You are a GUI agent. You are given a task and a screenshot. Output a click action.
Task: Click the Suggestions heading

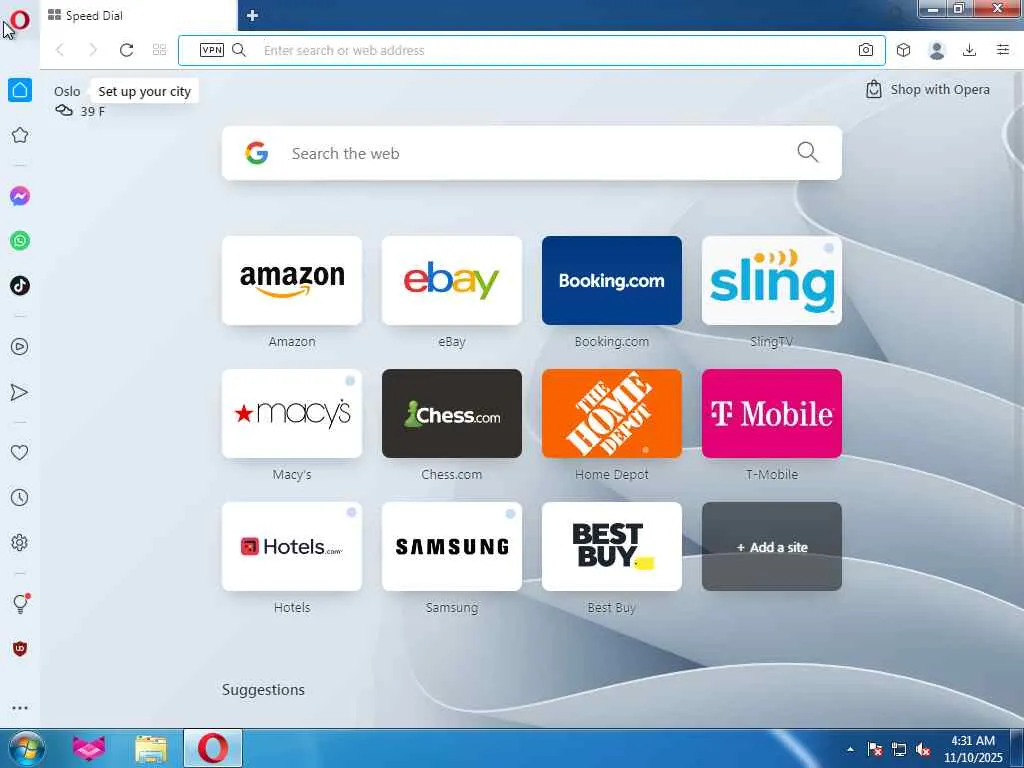[263, 690]
